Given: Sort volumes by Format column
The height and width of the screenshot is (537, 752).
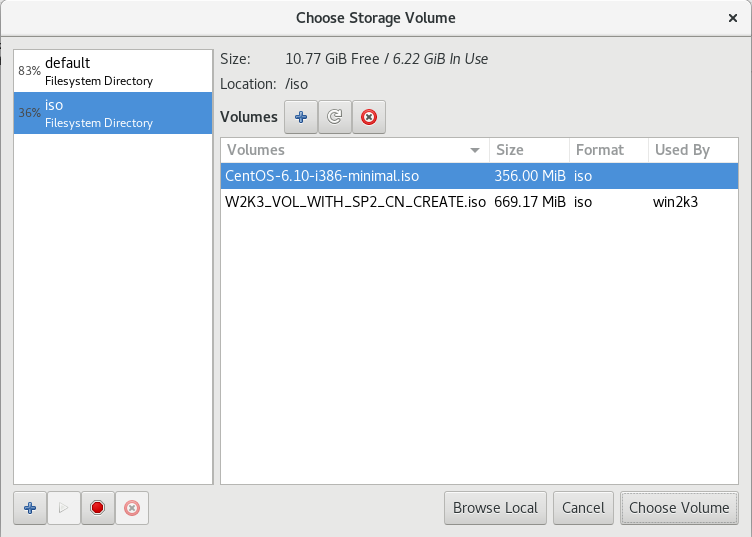Looking at the screenshot, I should (x=607, y=150).
